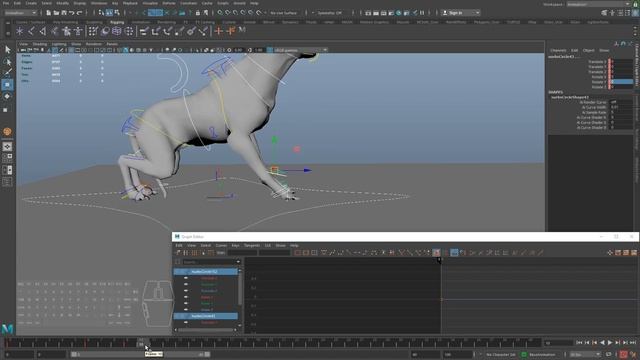Open the Constrain main menu
Image resolution: width=640 pixels, height=360 pixels.
point(189,3)
